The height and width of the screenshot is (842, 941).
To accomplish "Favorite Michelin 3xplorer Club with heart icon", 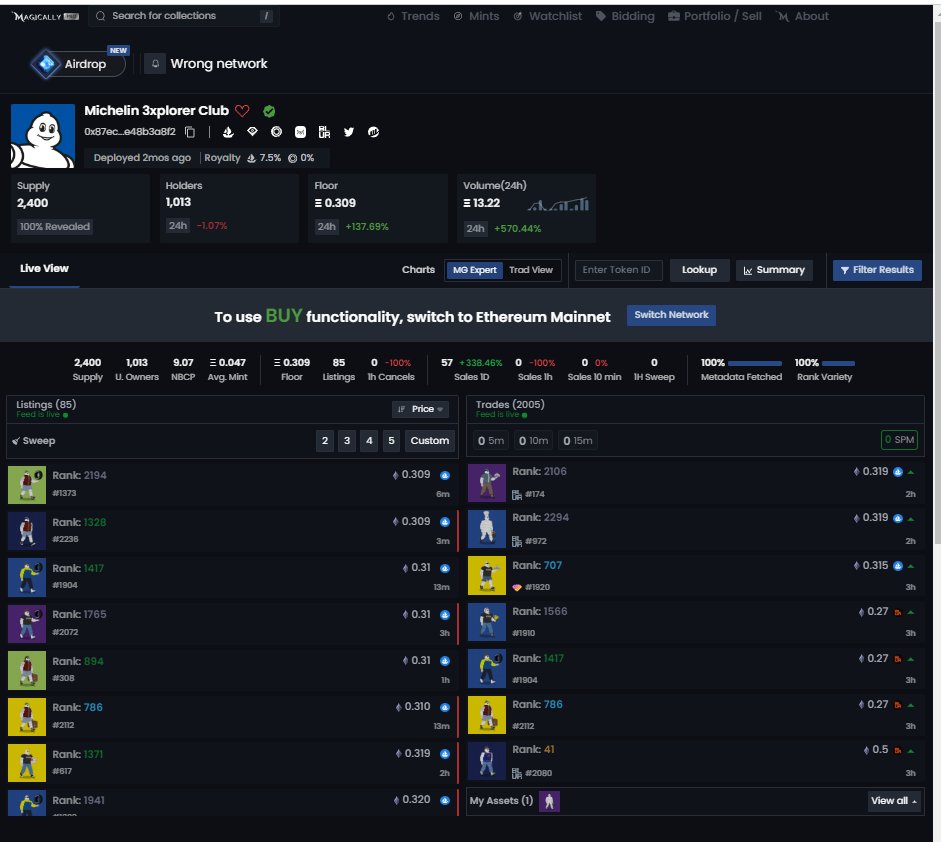I will click(x=242, y=111).
